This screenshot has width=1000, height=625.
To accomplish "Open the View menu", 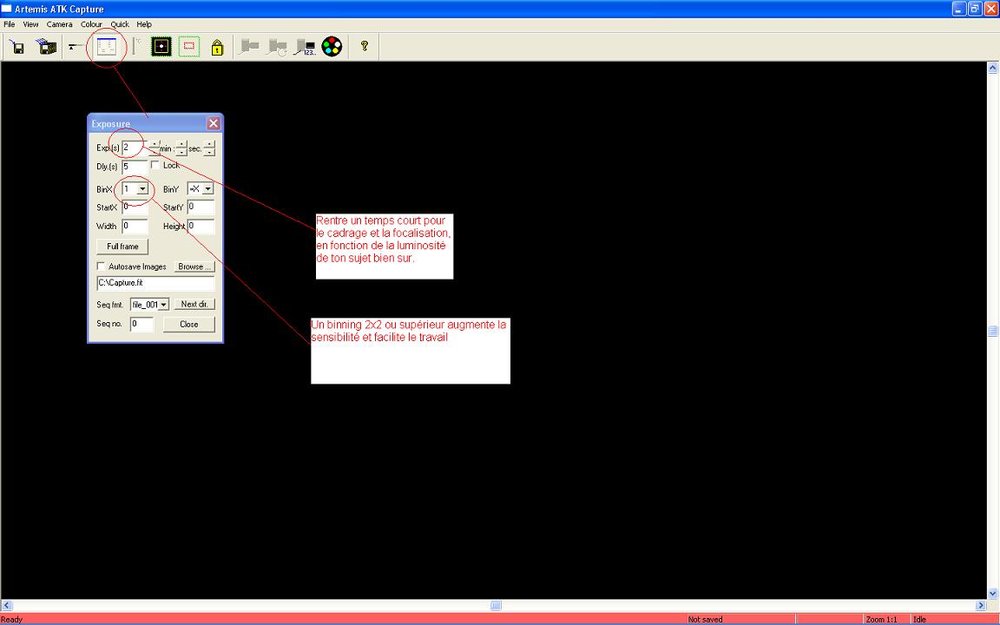I will 31,24.
